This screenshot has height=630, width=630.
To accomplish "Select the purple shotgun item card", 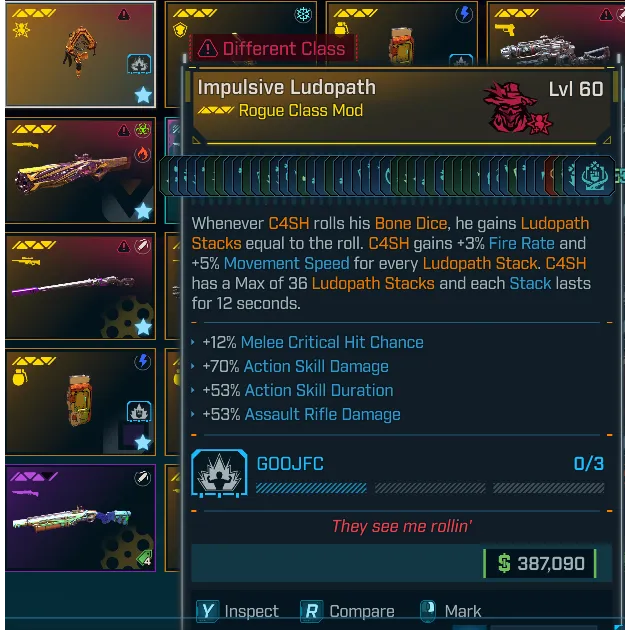I will point(80,518).
